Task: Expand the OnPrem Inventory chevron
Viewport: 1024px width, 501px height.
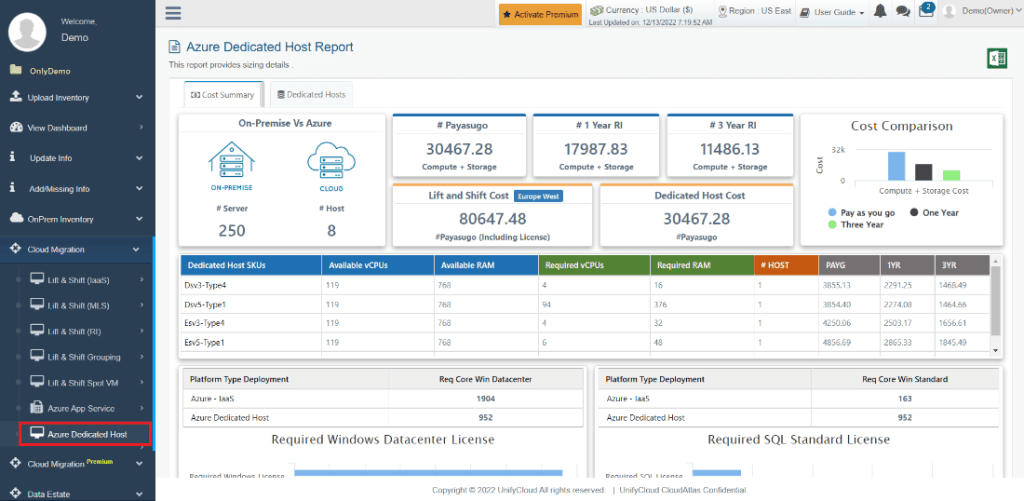Action: tap(139, 219)
